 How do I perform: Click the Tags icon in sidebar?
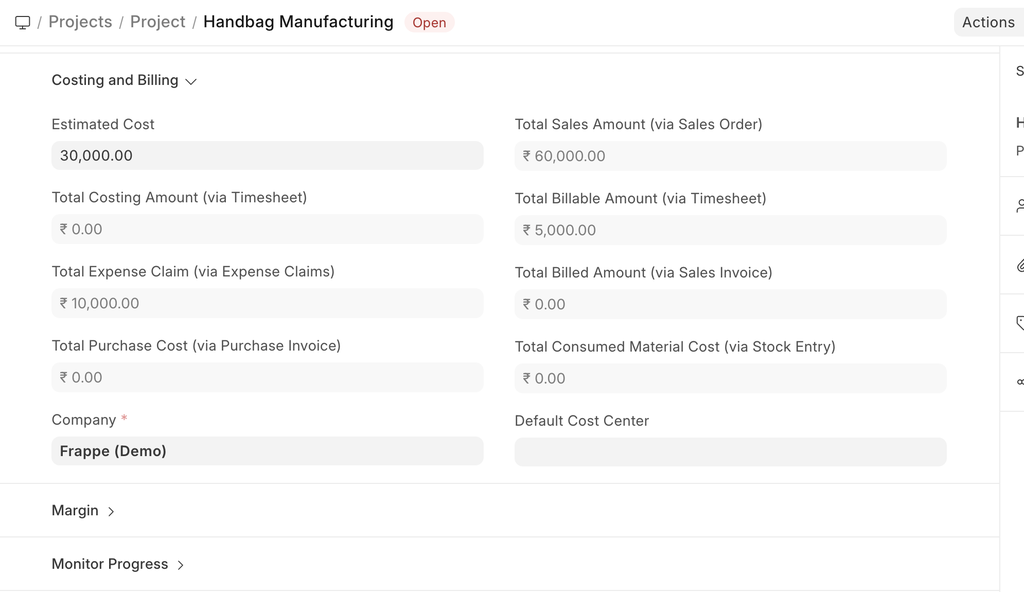[1019, 323]
